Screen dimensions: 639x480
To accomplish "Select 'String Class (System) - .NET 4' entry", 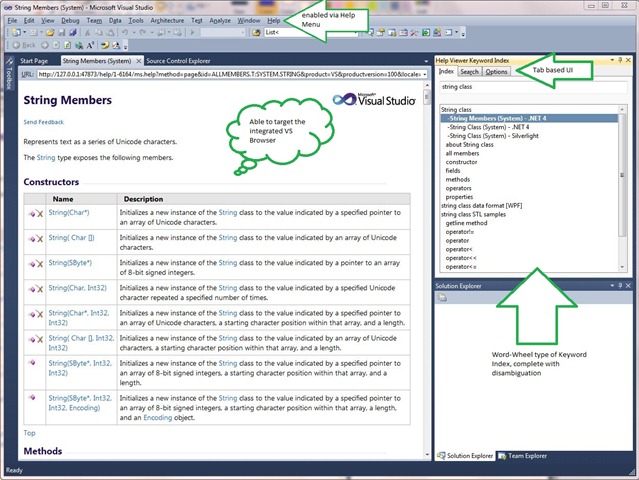I will [488, 127].
